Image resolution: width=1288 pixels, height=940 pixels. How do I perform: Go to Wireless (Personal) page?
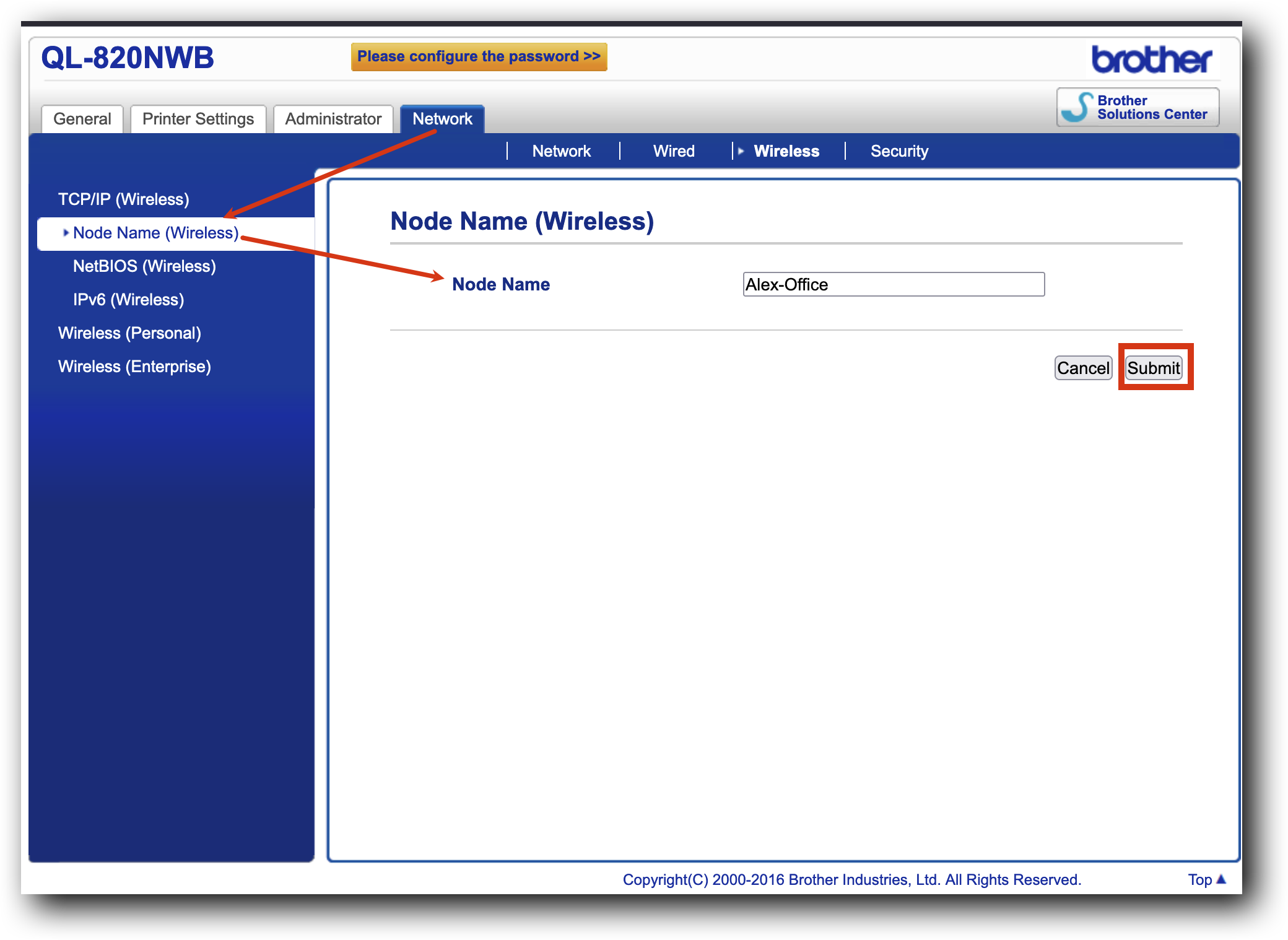[129, 333]
